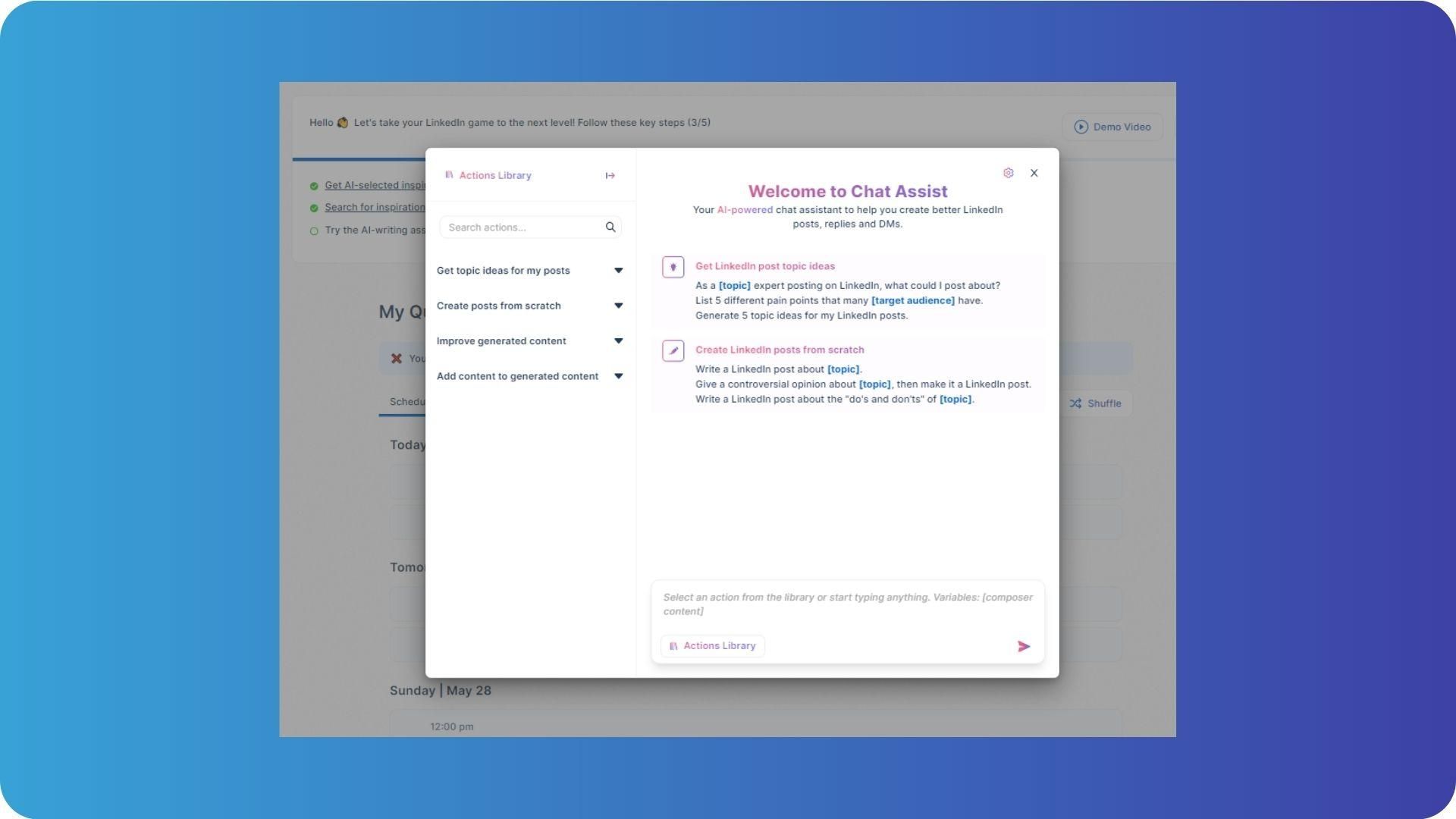Click the [target audience] variable placeholder

[912, 300]
